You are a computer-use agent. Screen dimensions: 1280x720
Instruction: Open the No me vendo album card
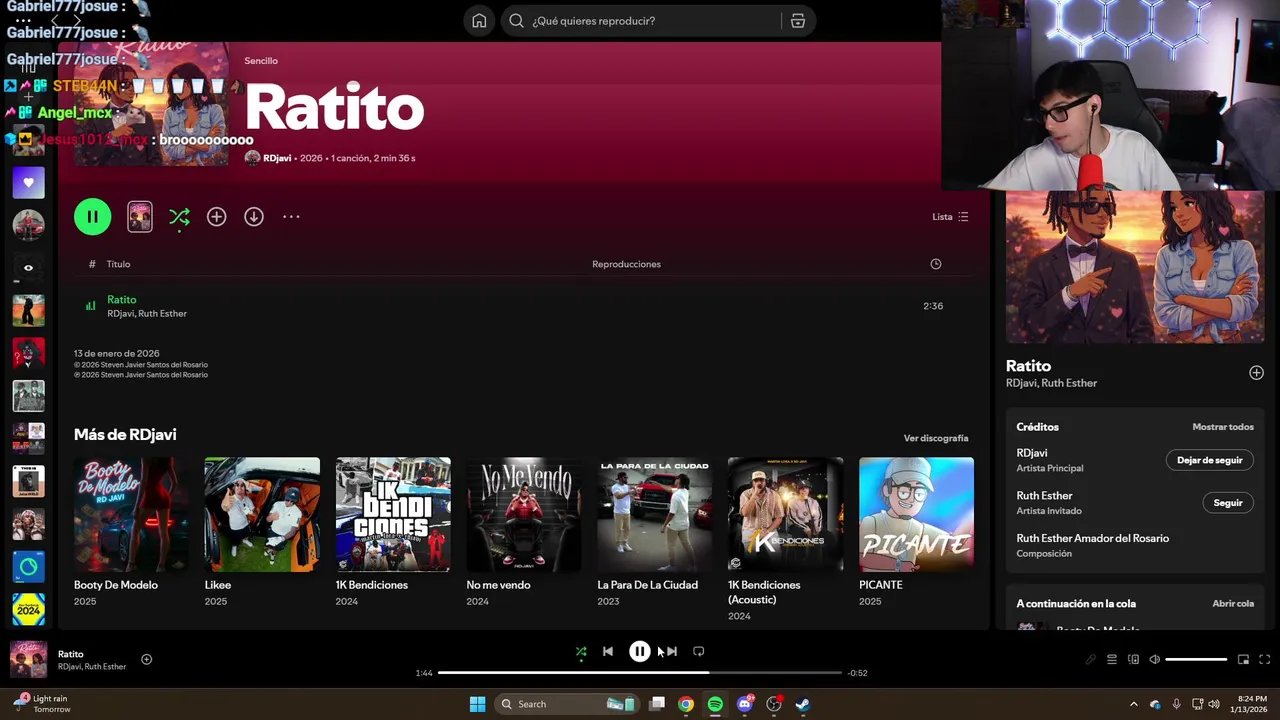point(524,532)
